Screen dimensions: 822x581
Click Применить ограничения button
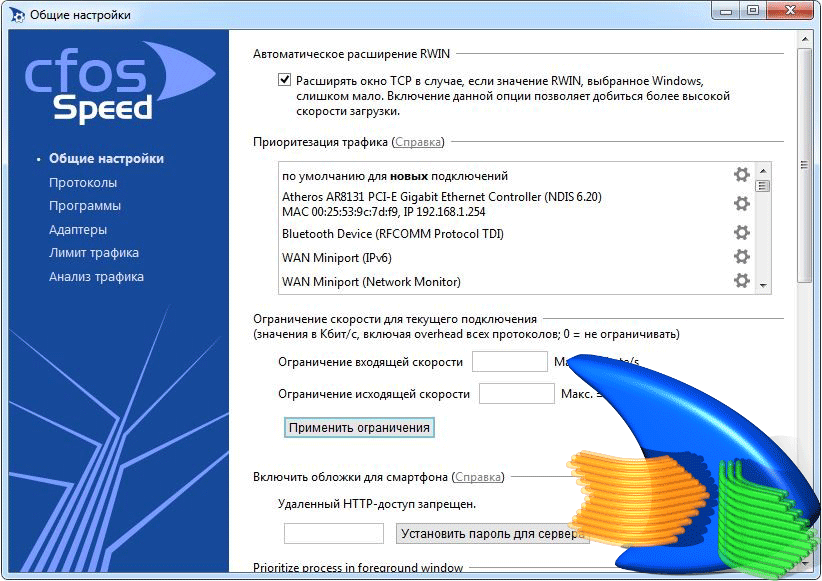[x=359, y=427]
